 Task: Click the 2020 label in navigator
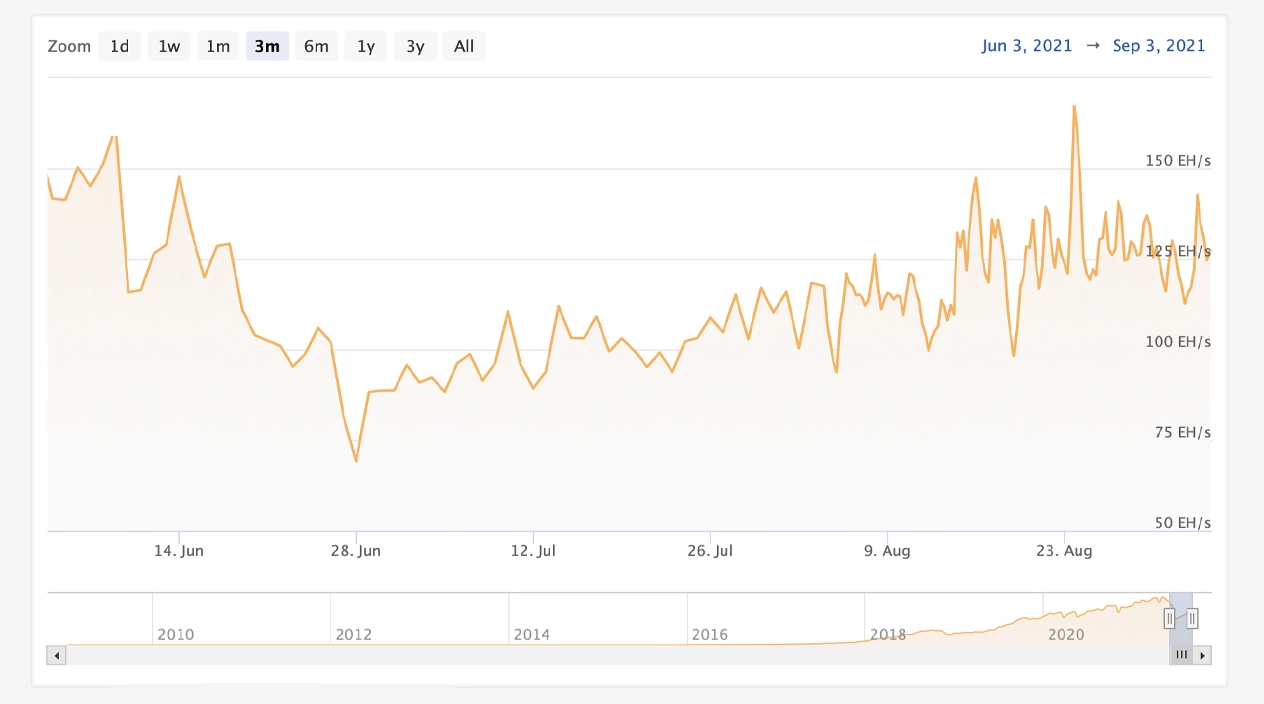point(1066,634)
